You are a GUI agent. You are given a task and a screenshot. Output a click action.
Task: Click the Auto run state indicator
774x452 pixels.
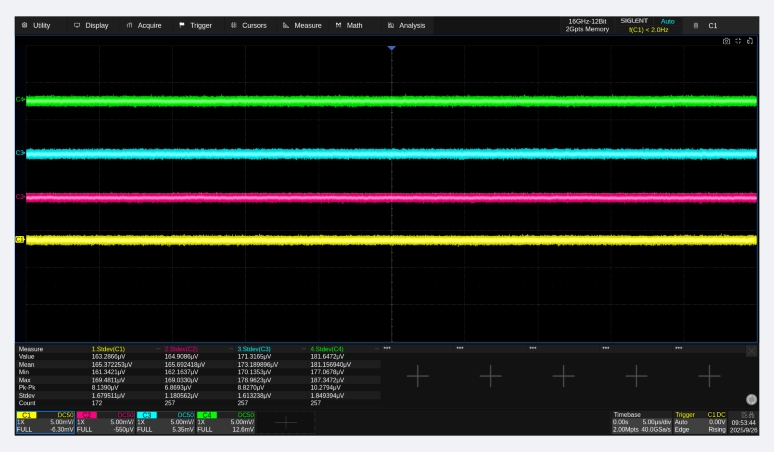[x=668, y=20]
